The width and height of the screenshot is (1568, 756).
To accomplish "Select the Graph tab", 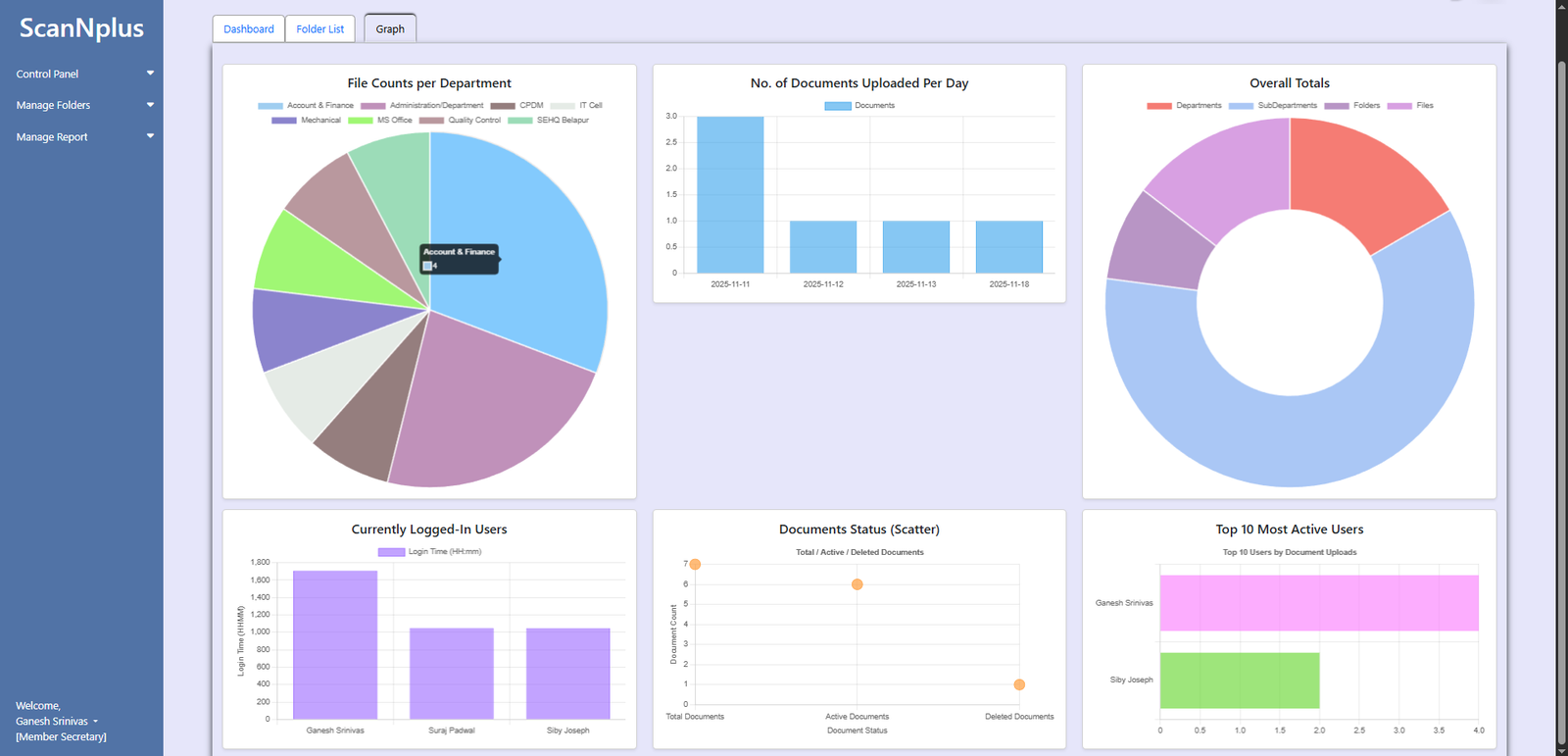I will [x=390, y=29].
